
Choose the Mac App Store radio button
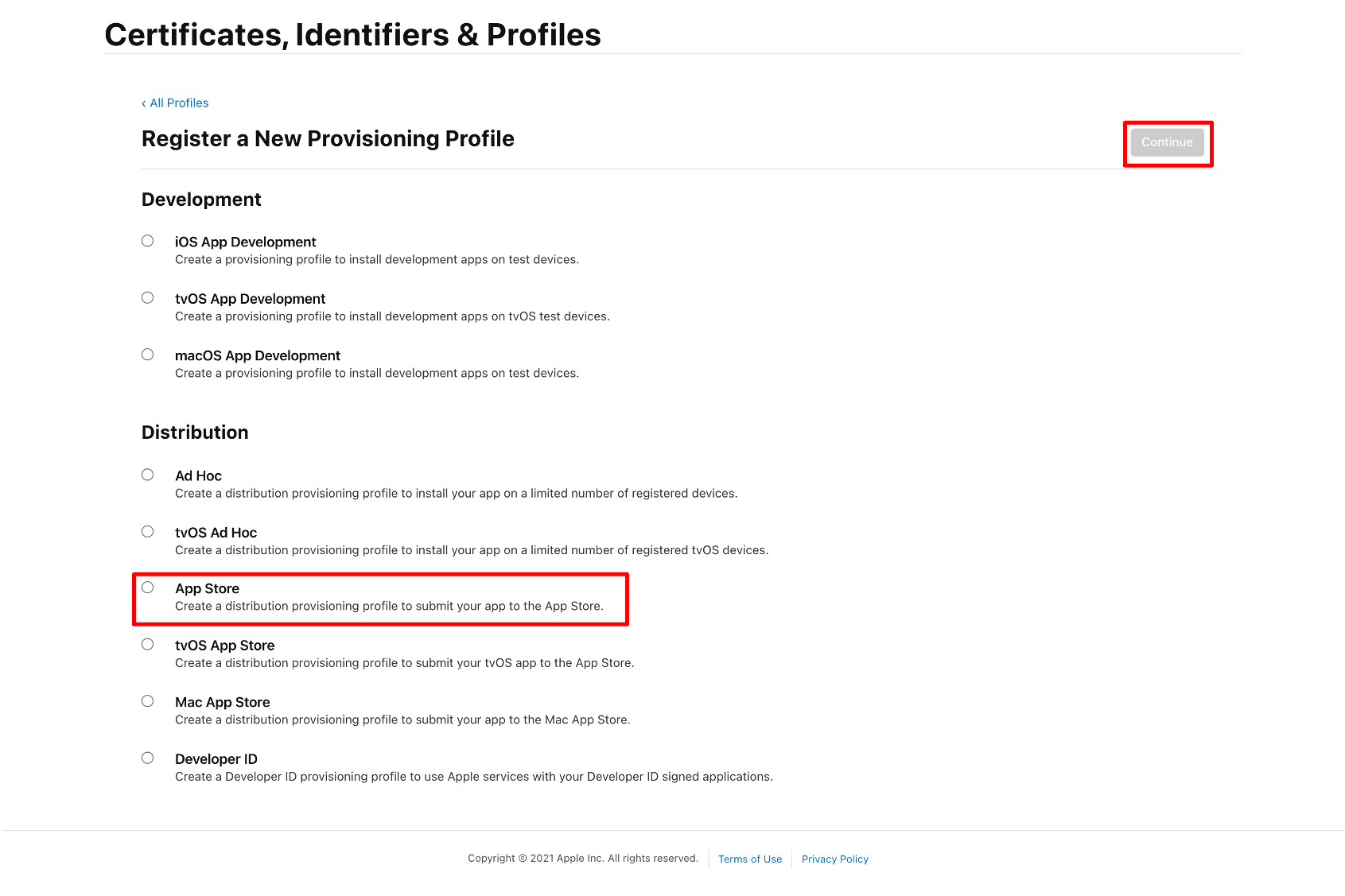(x=148, y=701)
